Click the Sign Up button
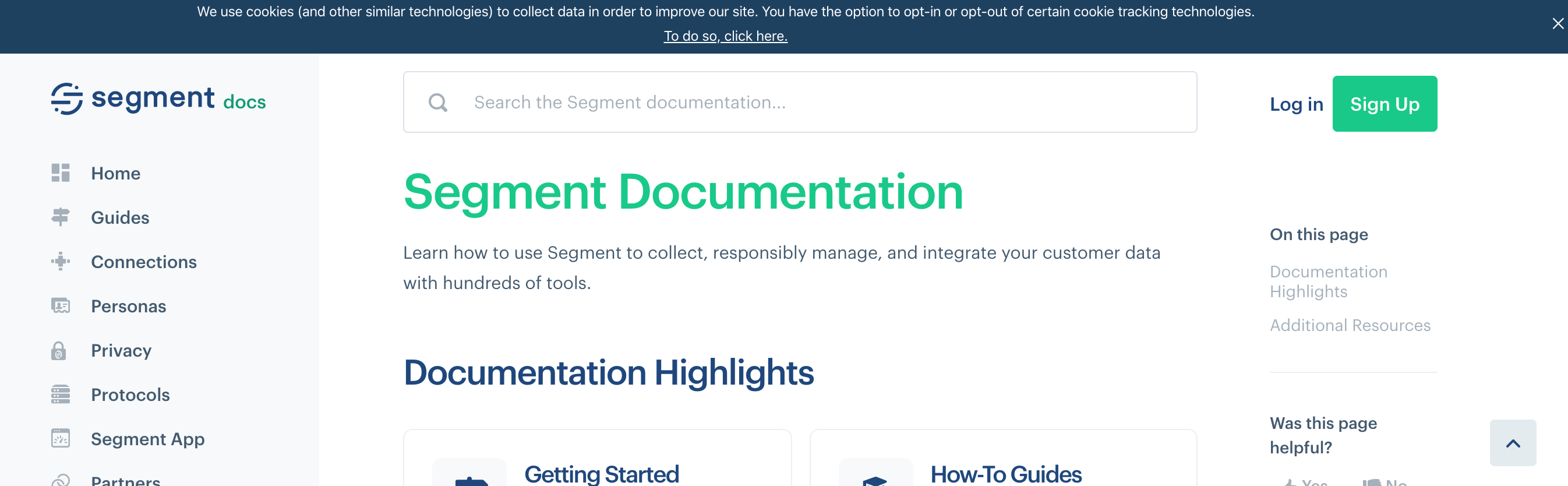This screenshot has height=486, width=1568. (1384, 104)
